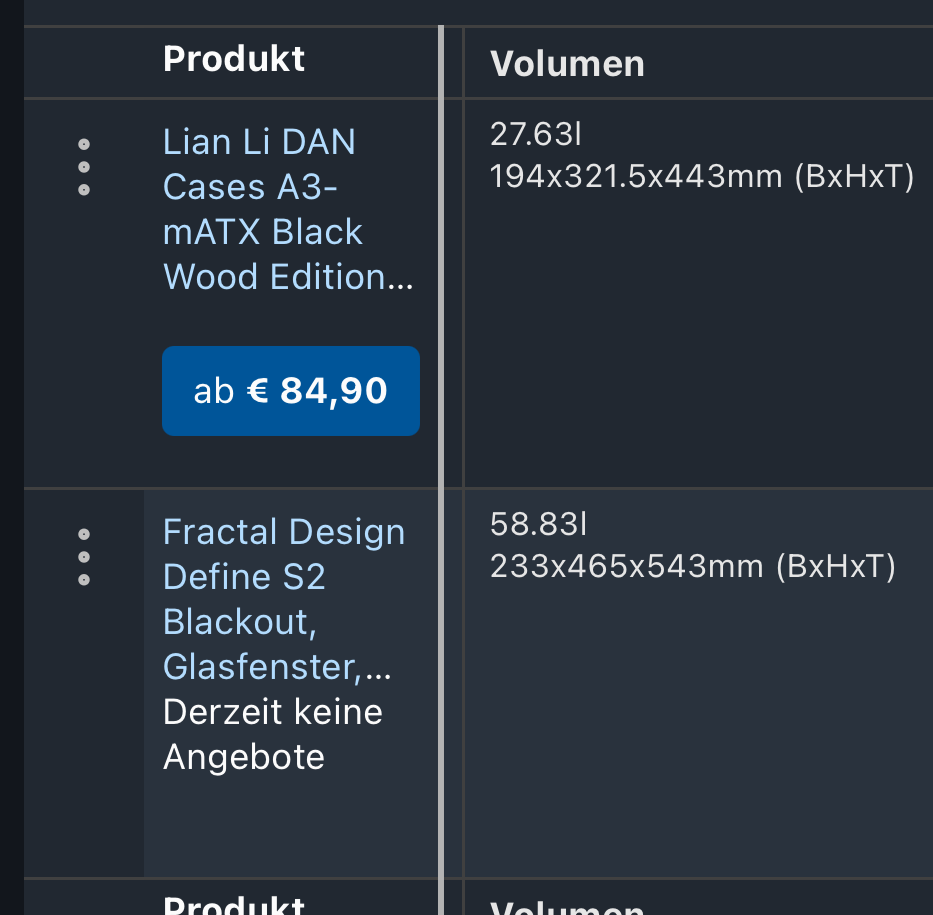Image resolution: width=933 pixels, height=915 pixels.
Task: Click blank header cell left of Produkt
Action: tap(84, 62)
